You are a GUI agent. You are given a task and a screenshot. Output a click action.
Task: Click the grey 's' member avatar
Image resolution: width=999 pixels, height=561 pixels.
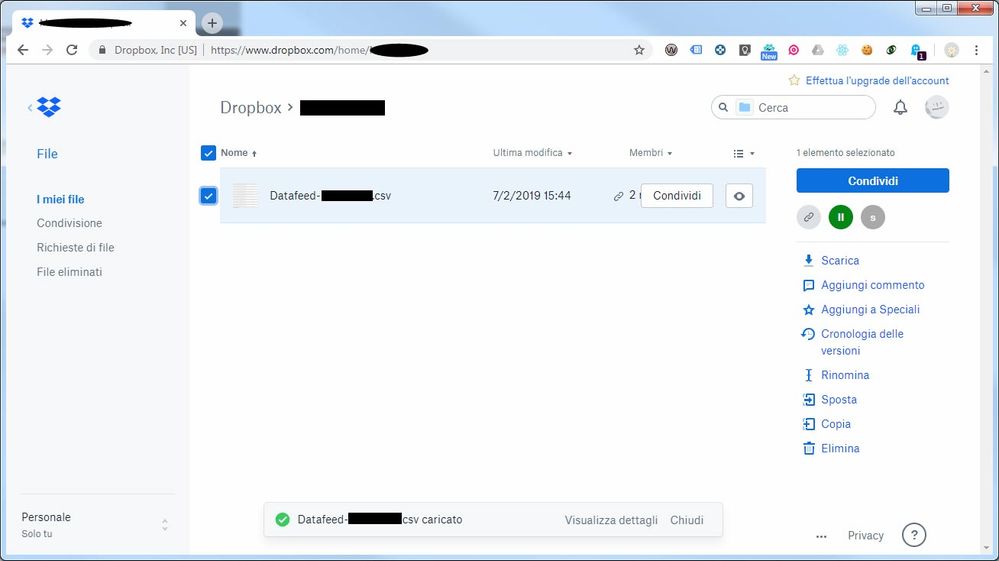(873, 217)
